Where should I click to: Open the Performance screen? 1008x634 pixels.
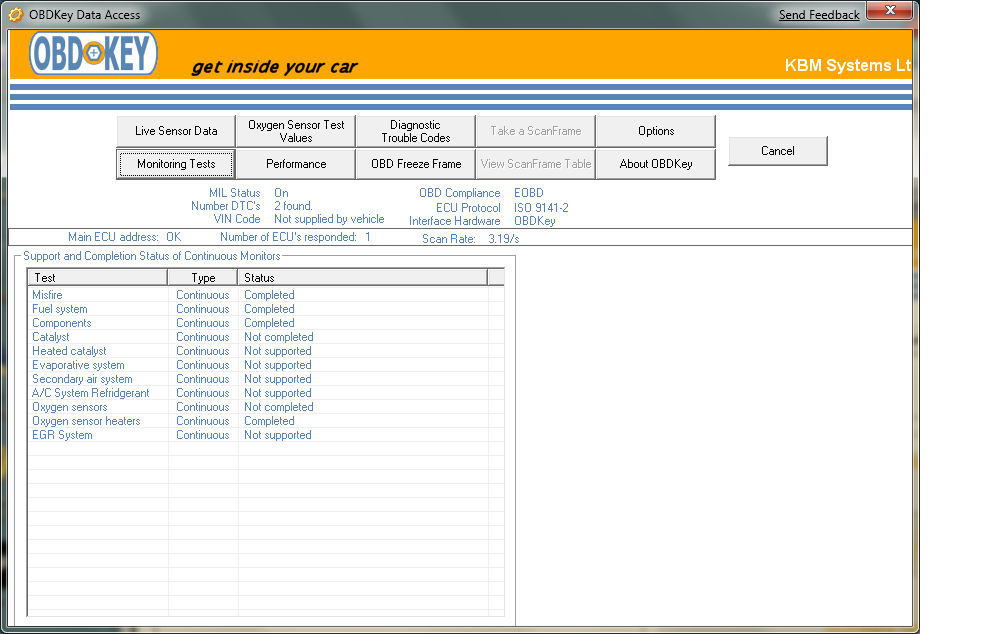tap(296, 164)
